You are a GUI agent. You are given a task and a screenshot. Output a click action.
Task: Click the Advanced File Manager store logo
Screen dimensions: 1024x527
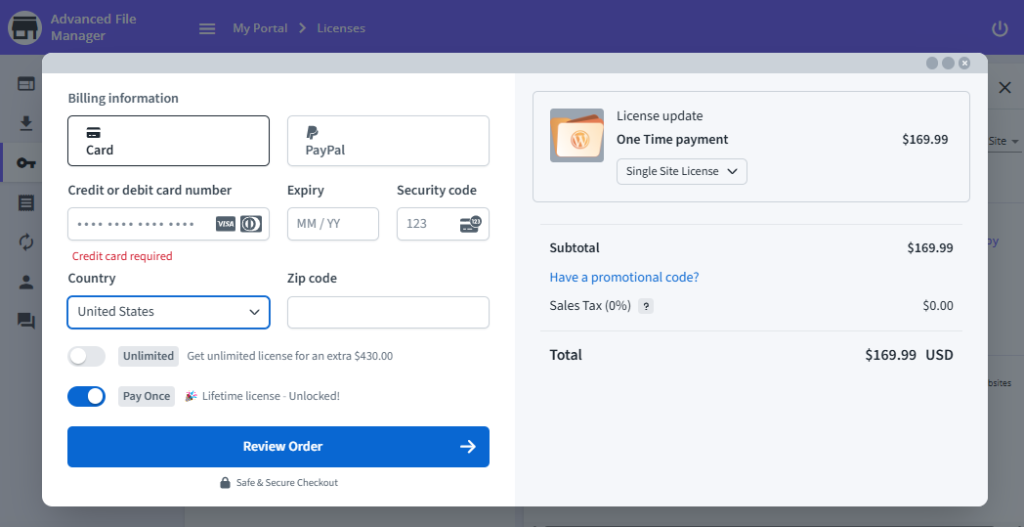tap(25, 27)
